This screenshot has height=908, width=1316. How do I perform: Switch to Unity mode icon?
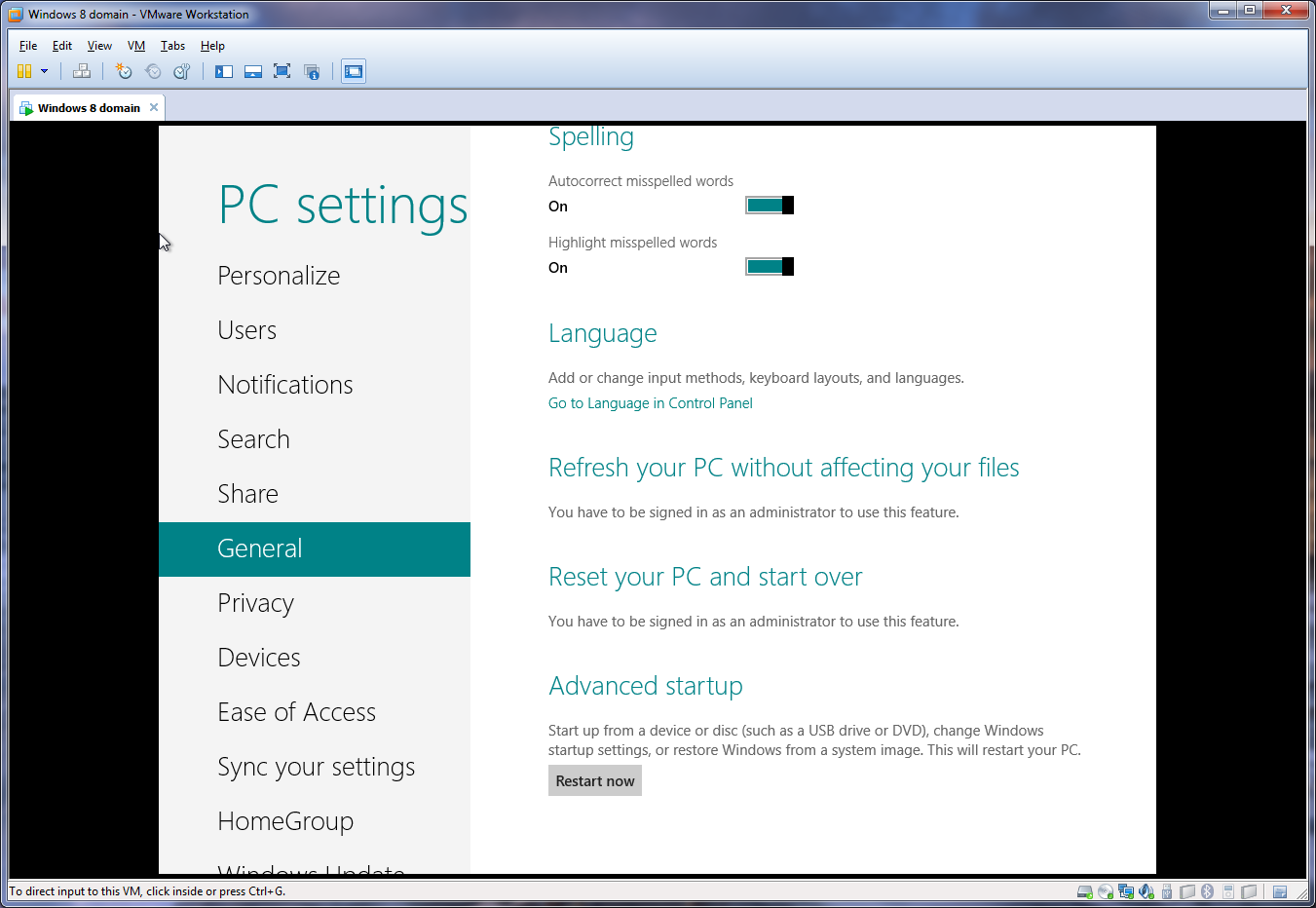(312, 71)
